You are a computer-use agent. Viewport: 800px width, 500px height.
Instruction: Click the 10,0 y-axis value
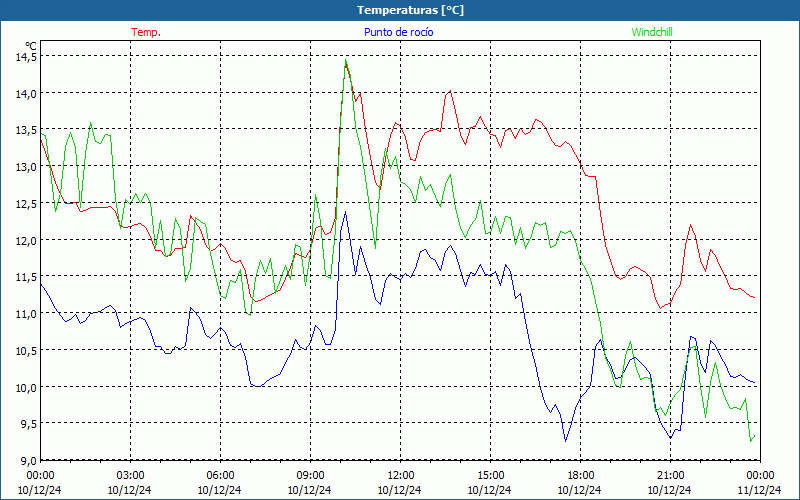coord(26,387)
